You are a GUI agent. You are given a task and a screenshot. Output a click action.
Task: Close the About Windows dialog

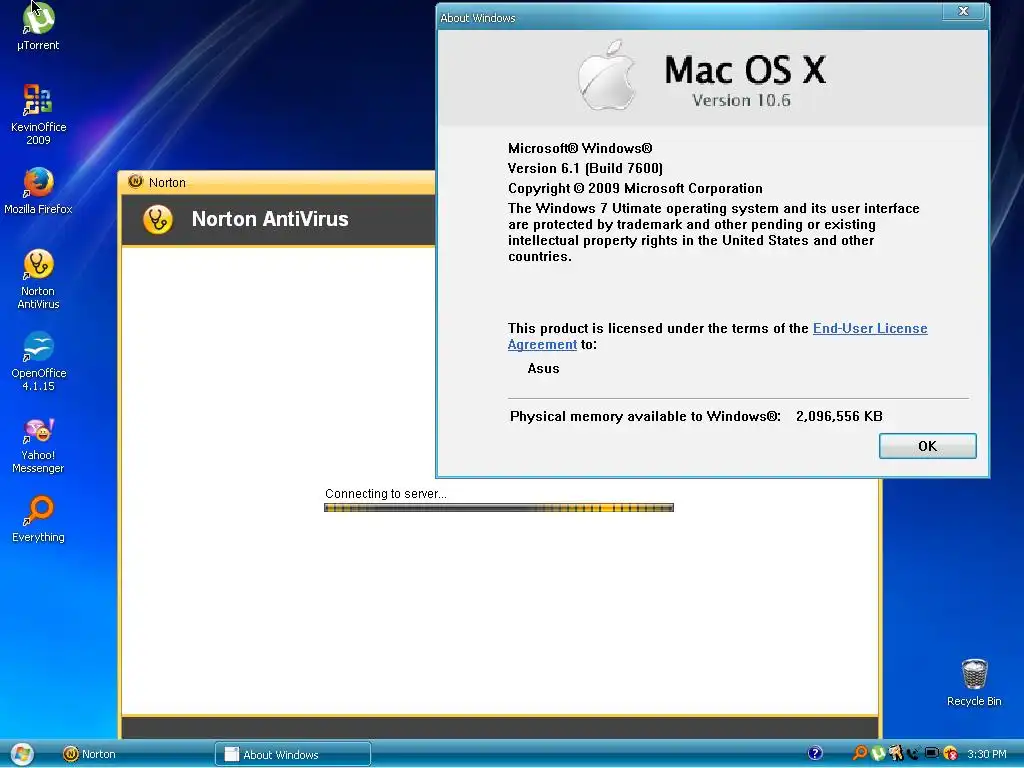pyautogui.click(x=963, y=11)
